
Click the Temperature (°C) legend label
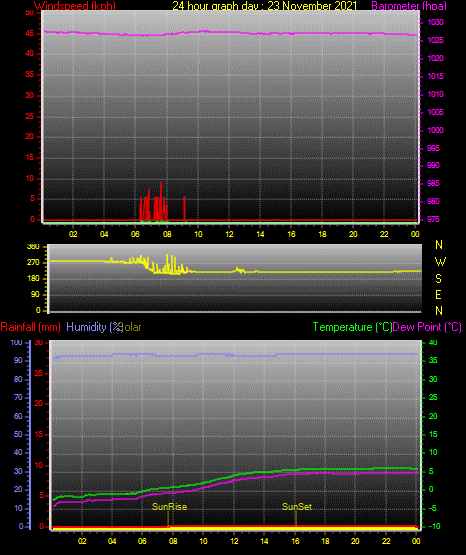(352, 327)
